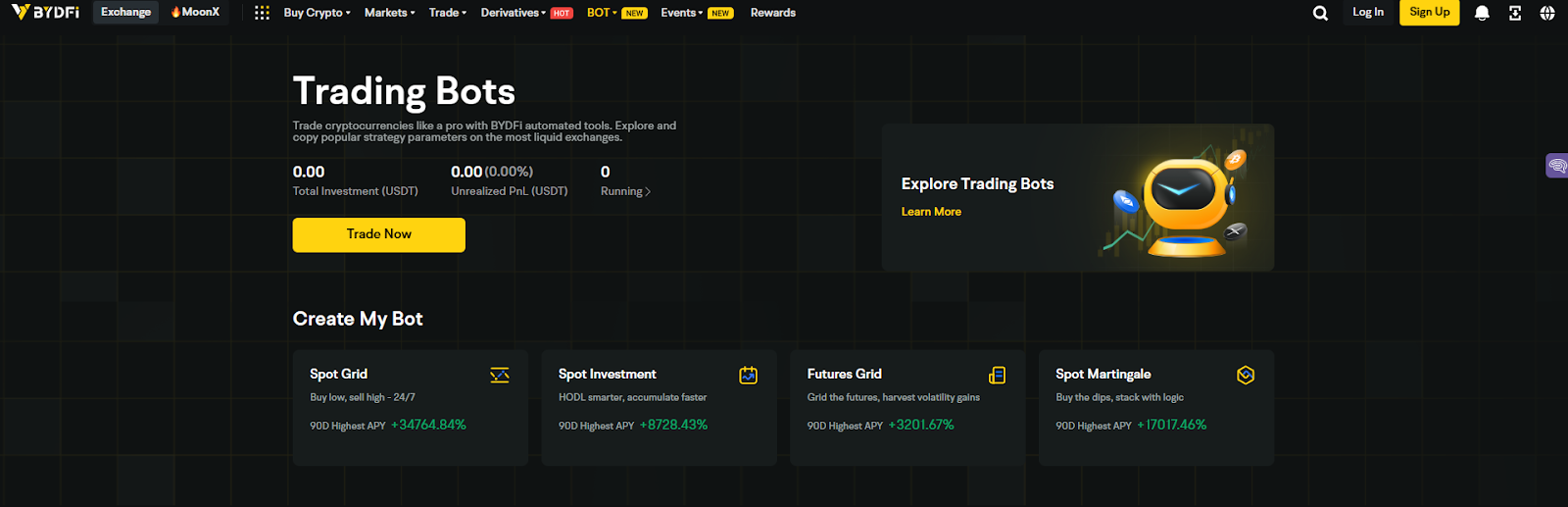The image size is (1568, 507).
Task: Open the Futures Grid bot card
Action: tap(907, 407)
